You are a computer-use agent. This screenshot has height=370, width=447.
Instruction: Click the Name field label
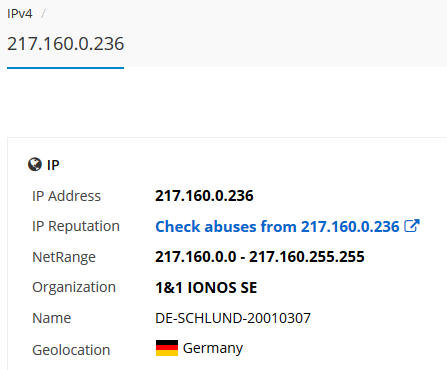(x=52, y=318)
